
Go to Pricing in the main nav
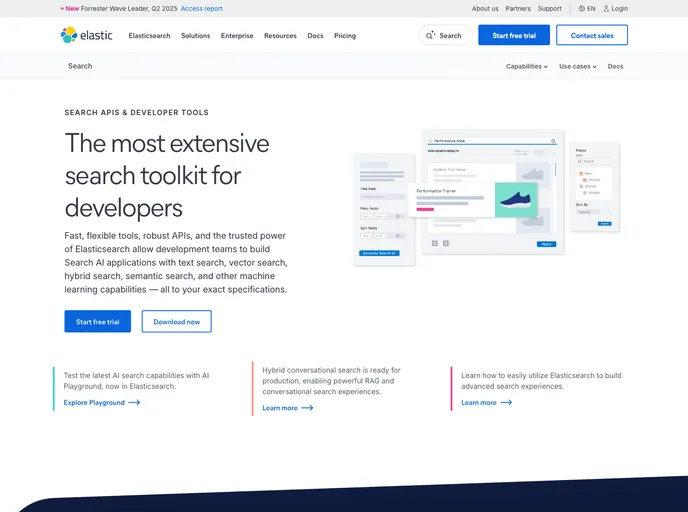click(345, 36)
